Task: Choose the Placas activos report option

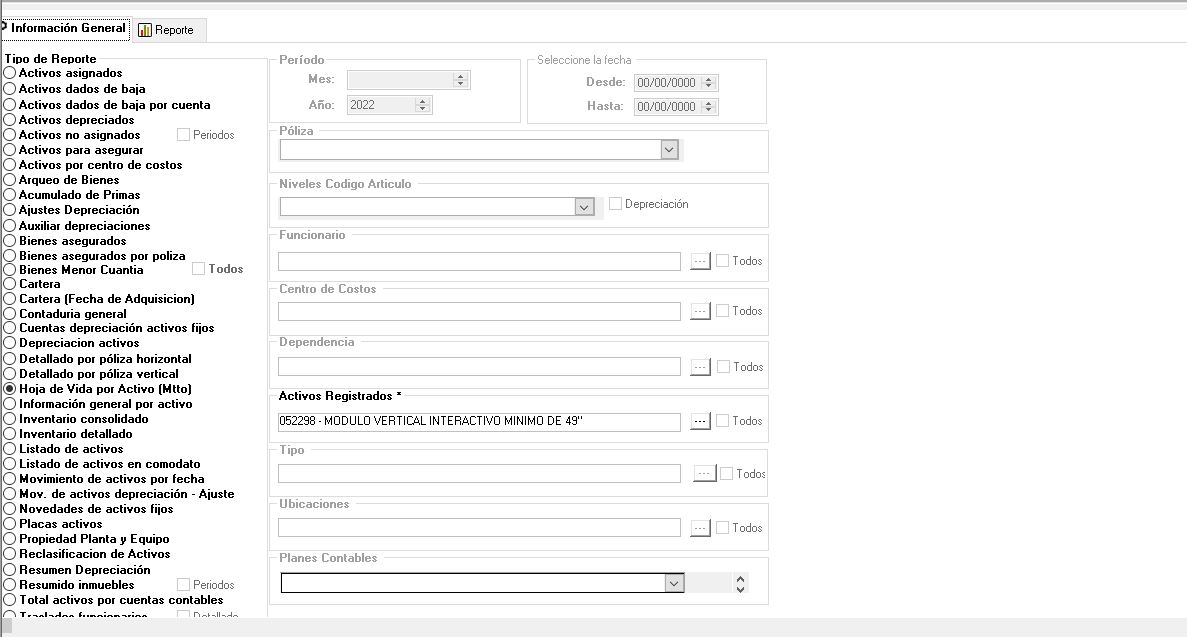Action: click(10, 524)
